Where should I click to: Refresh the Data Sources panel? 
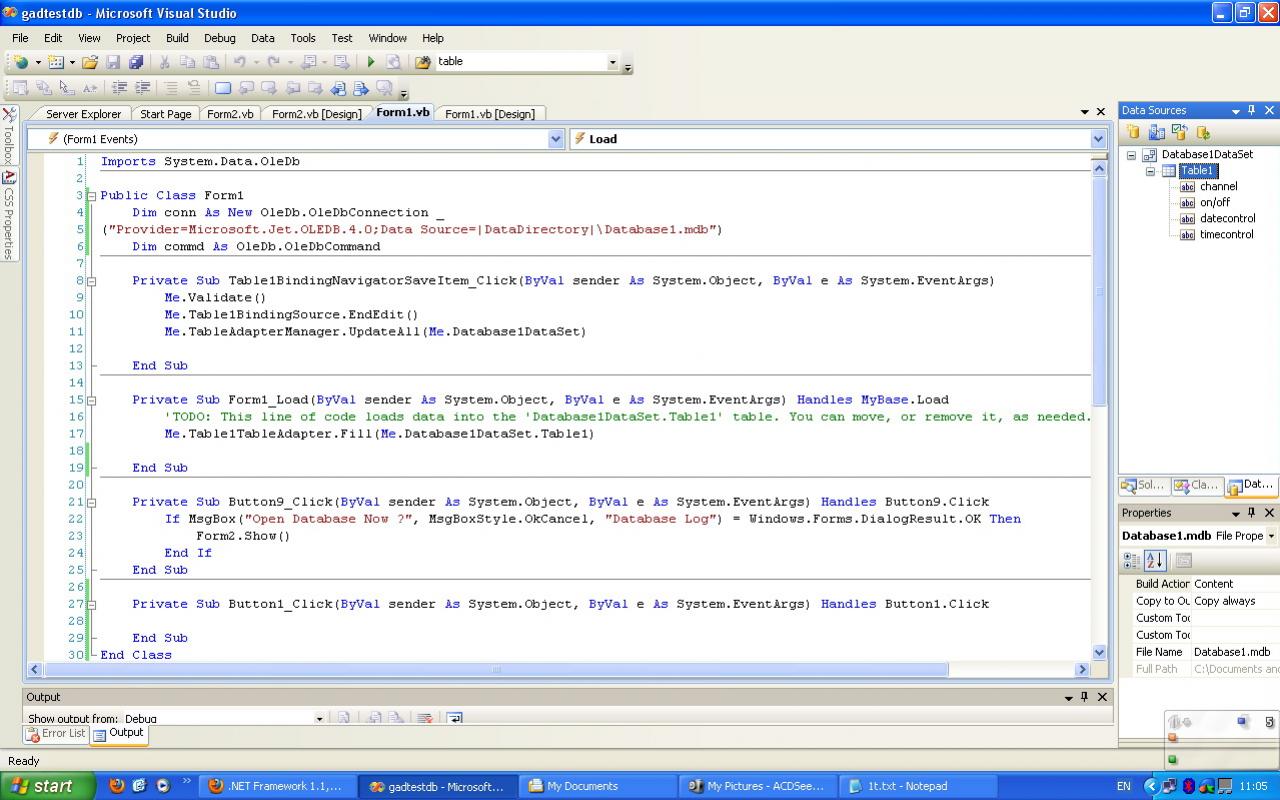click(1203, 132)
